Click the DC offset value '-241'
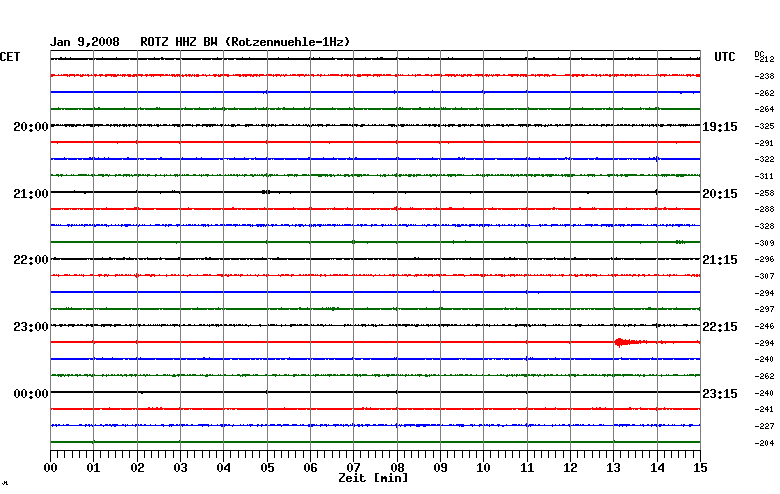The width and height of the screenshot is (780, 494). pyautogui.click(x=765, y=409)
